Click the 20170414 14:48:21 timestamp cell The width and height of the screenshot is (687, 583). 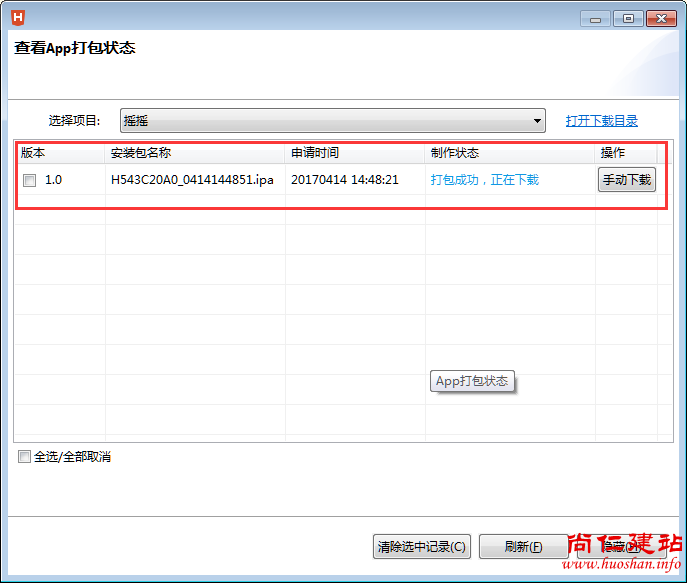[x=345, y=180]
